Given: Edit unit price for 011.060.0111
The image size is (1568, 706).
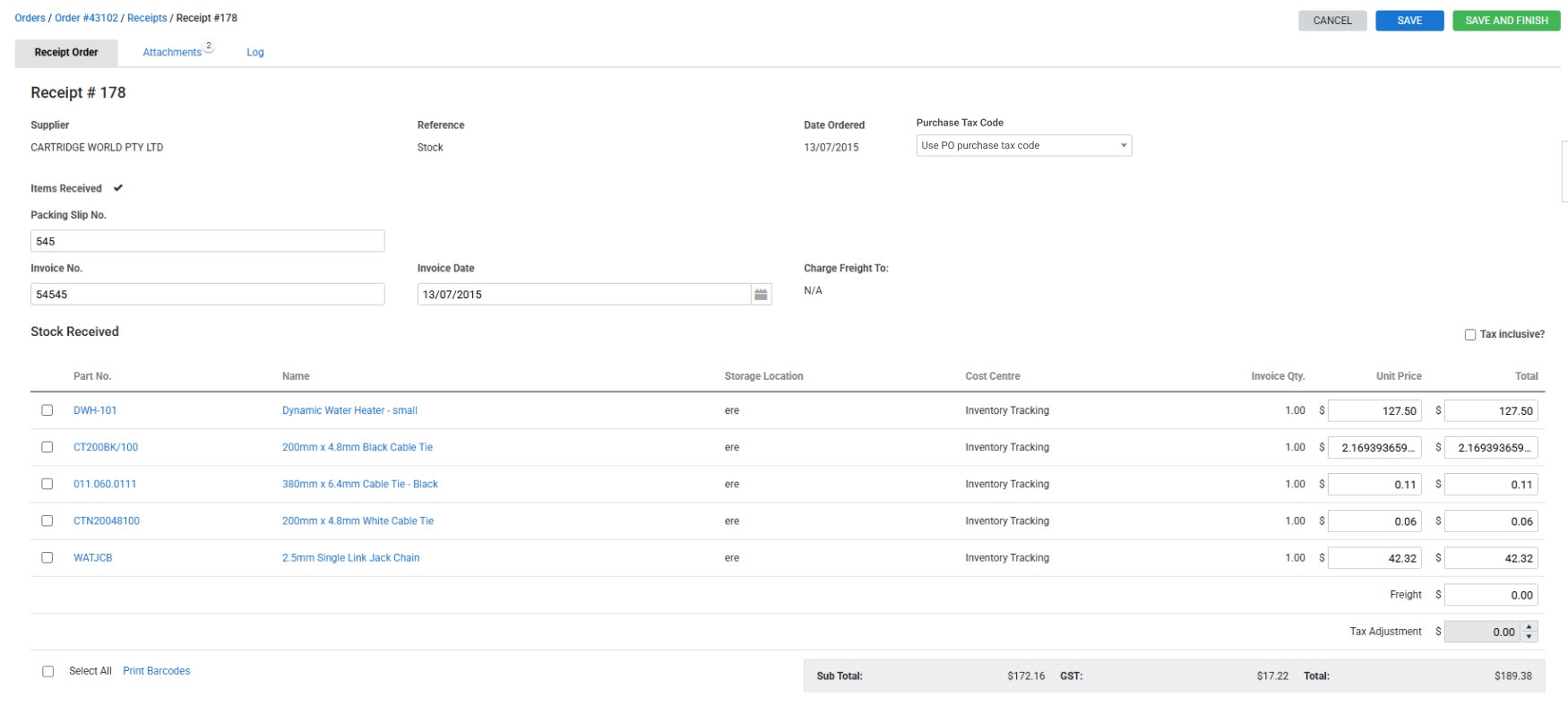Looking at the screenshot, I should point(1374,484).
